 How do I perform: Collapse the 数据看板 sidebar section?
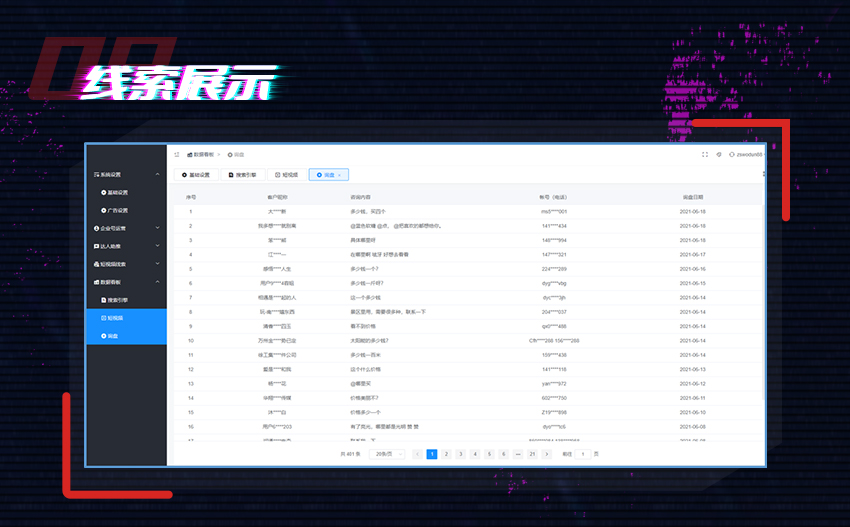point(127,282)
